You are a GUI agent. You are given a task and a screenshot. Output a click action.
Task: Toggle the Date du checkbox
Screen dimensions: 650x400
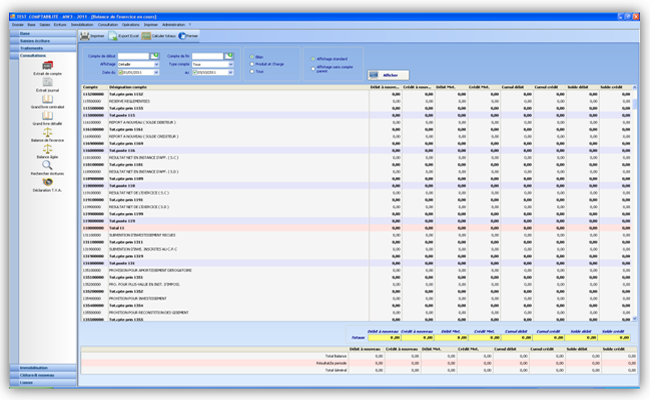(x=121, y=72)
